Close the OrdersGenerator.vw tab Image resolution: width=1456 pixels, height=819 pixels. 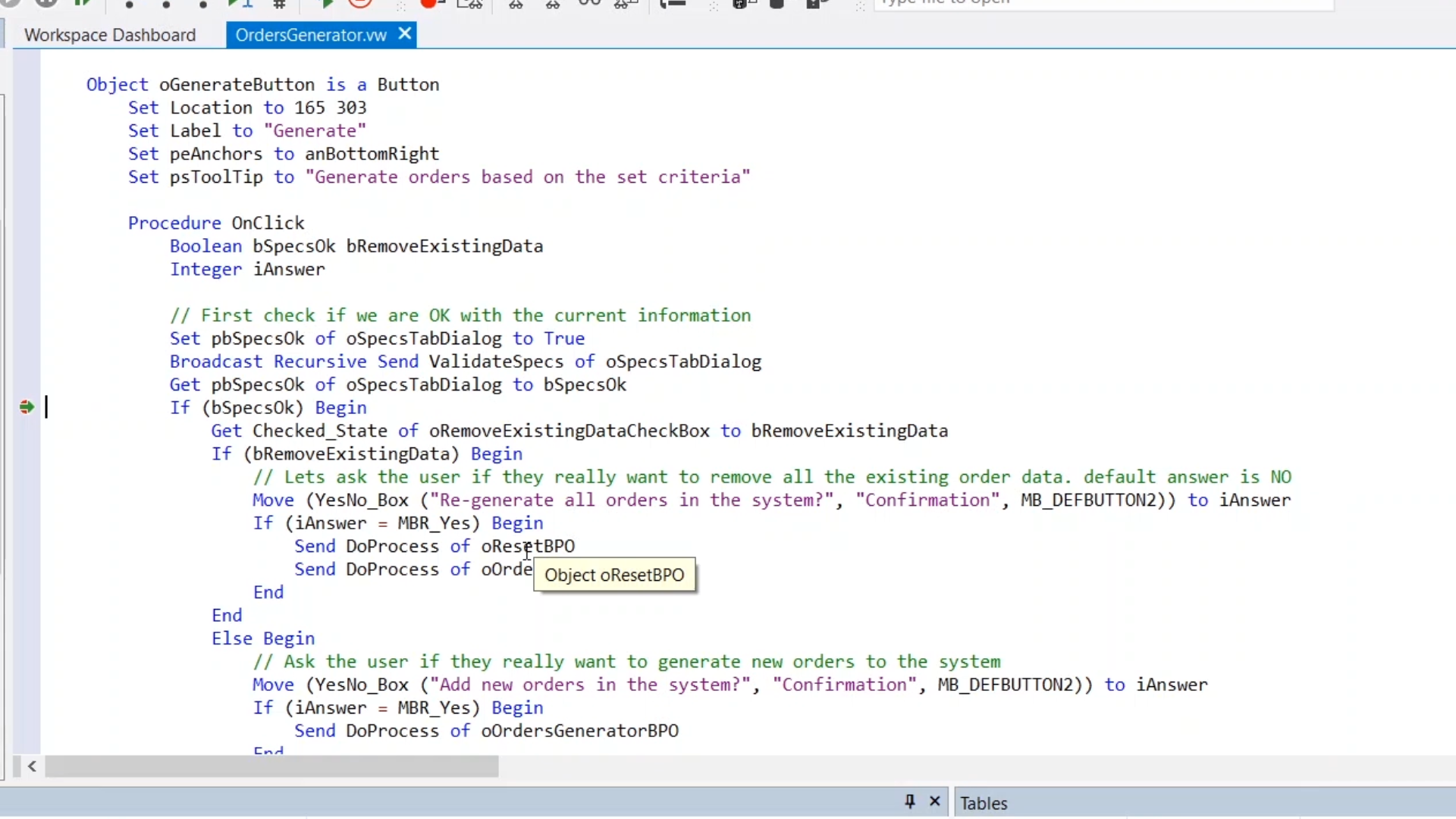point(405,34)
